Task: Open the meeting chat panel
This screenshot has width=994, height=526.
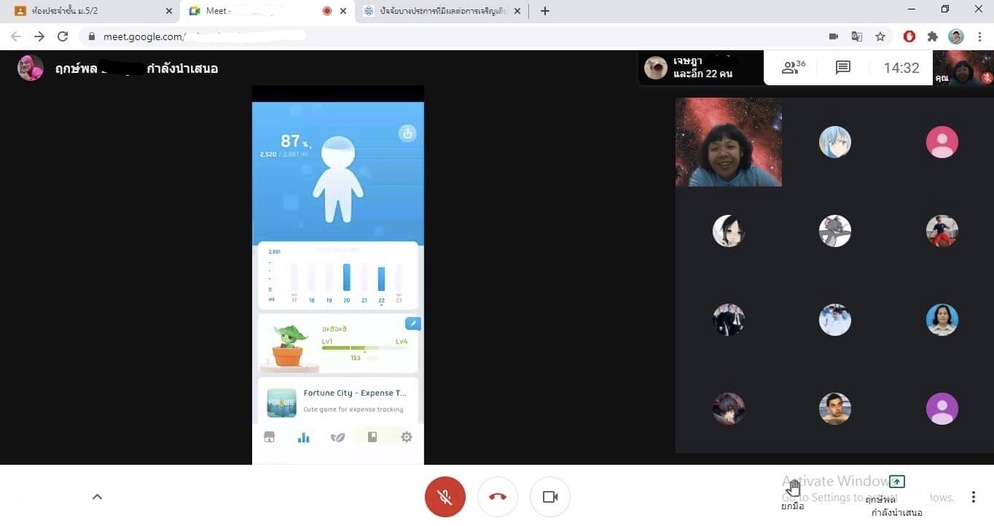Action: [843, 68]
